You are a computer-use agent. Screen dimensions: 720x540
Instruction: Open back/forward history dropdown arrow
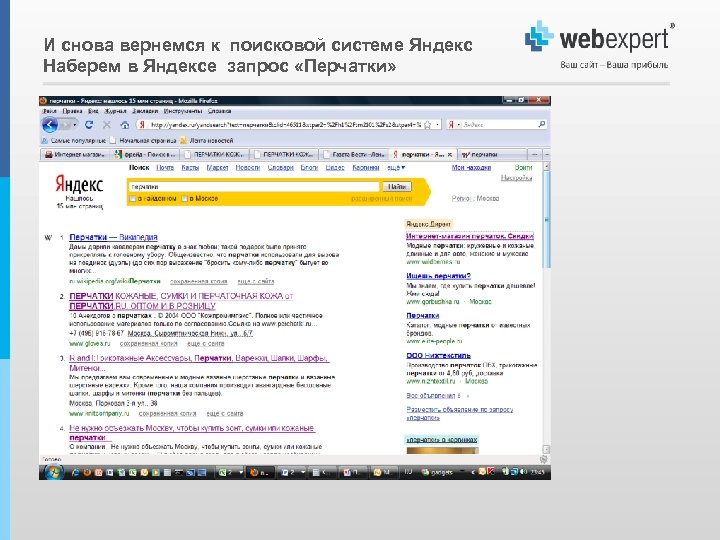[75, 124]
